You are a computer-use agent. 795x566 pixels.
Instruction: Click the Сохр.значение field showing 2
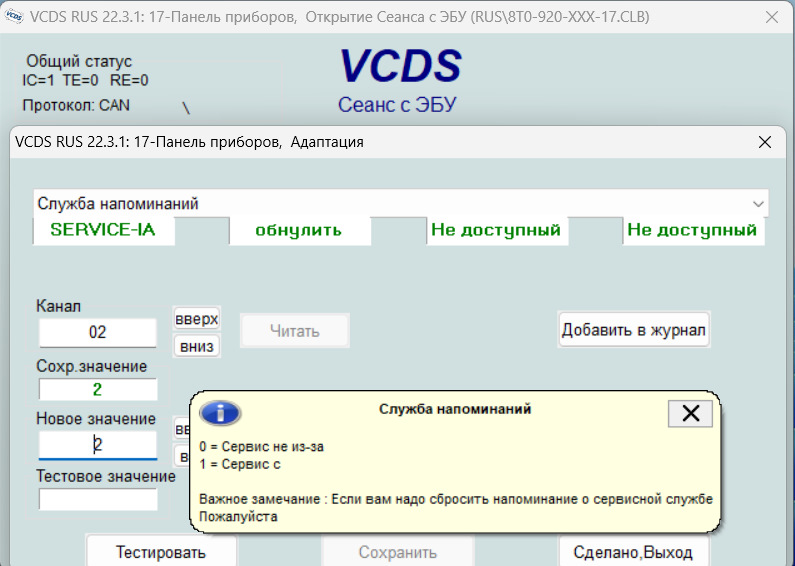pos(97,390)
